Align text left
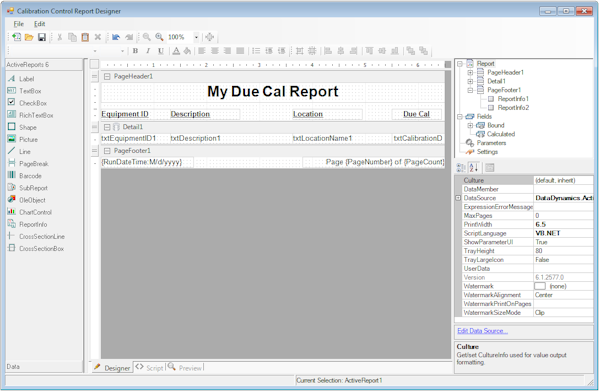 click(x=202, y=51)
